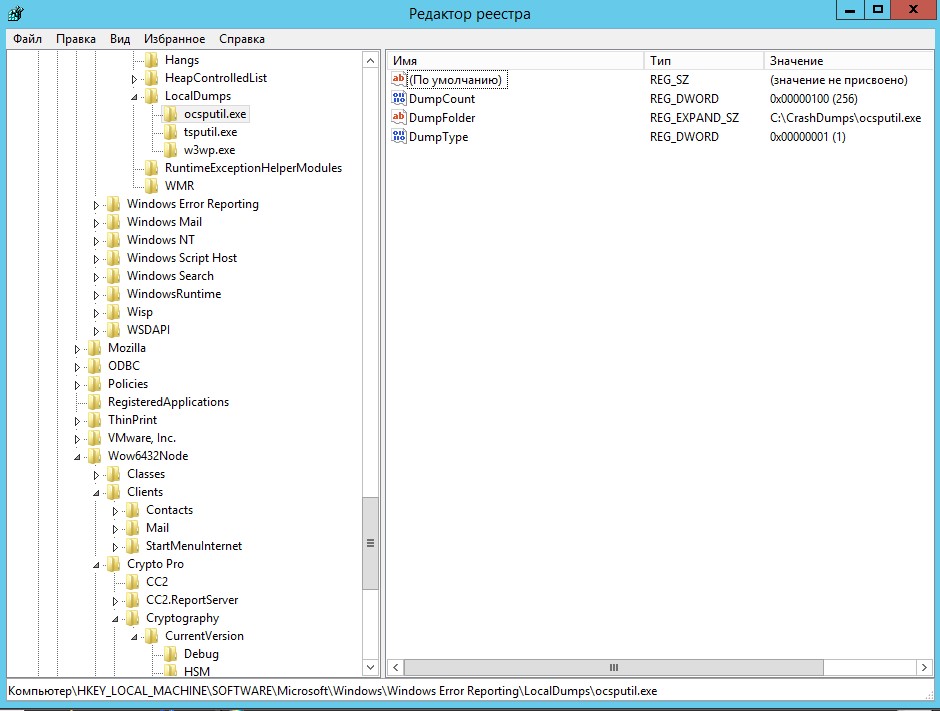Select the Classes key under Wow6432Node

coord(146,474)
